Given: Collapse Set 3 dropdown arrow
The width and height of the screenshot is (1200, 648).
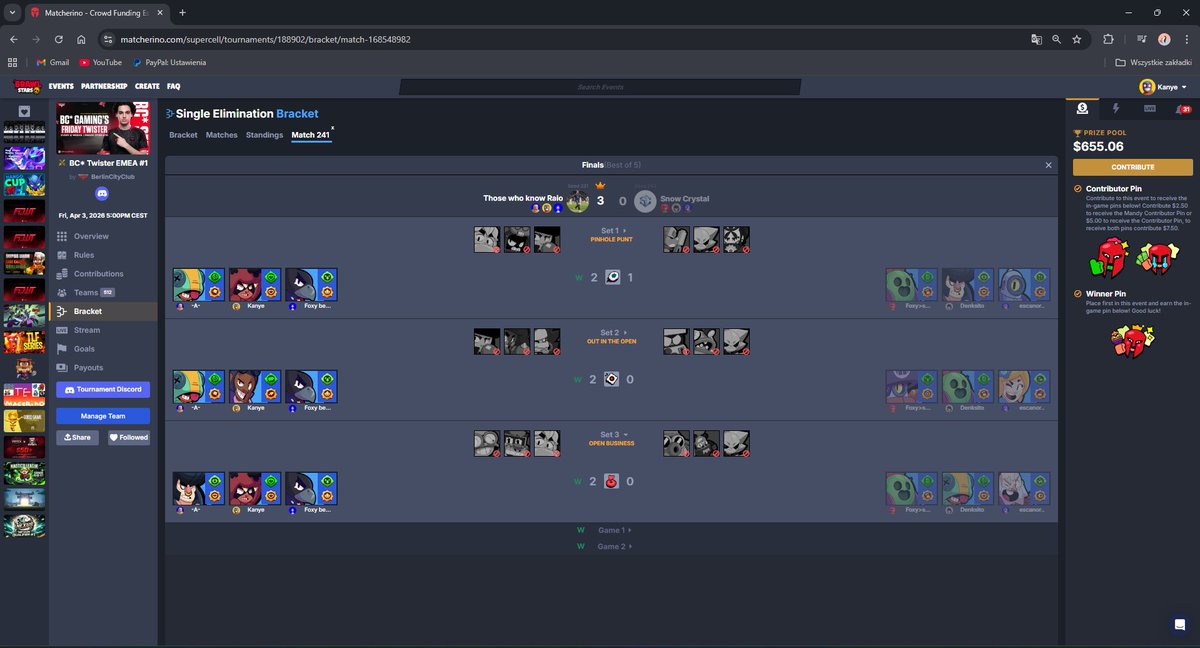Looking at the screenshot, I should point(625,435).
